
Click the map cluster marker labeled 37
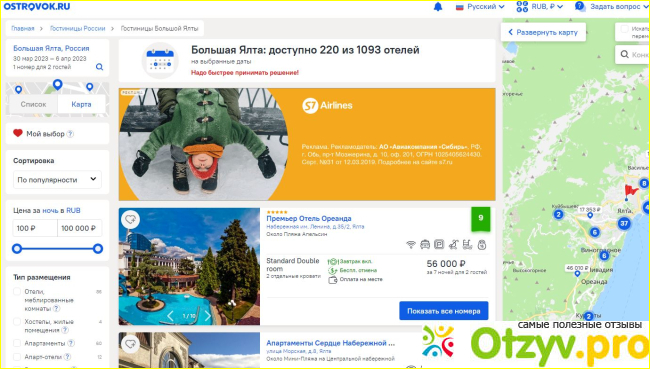tap(624, 223)
